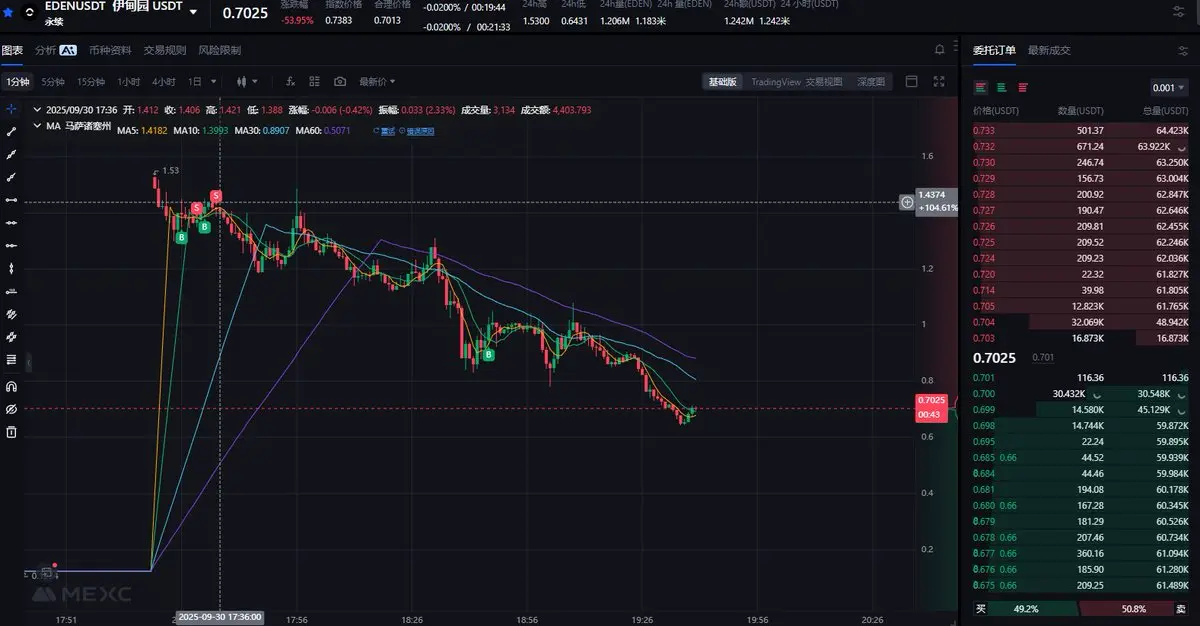Click the plus button on crosshair price label

click(907, 202)
